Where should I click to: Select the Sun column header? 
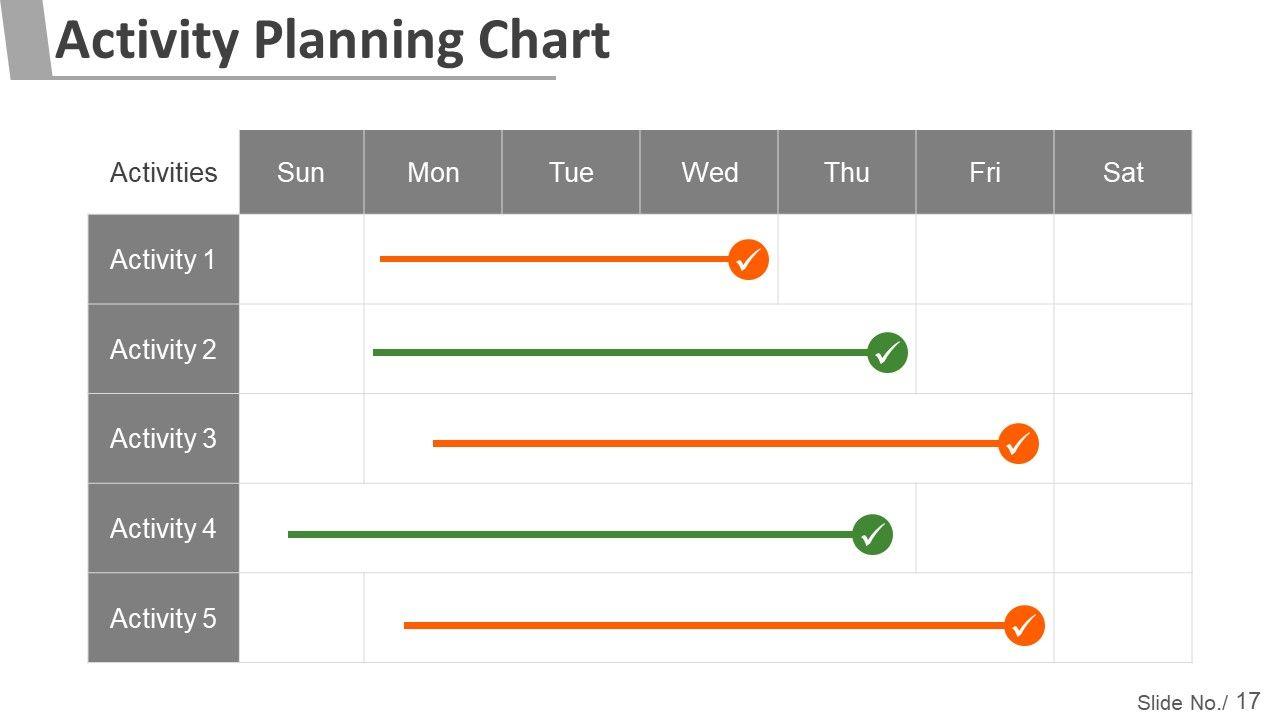(x=301, y=172)
